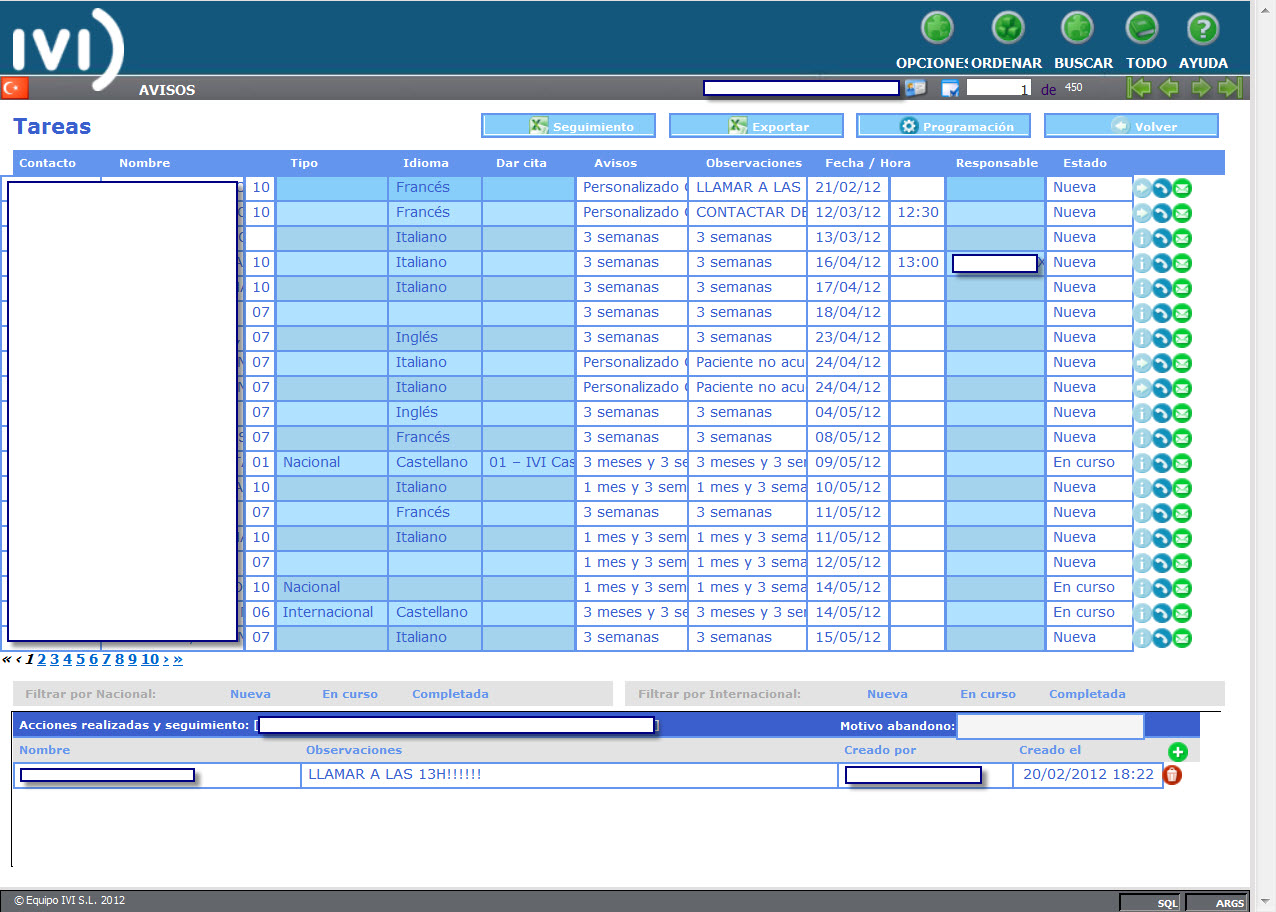
Task: Open the OPCIONES puzzle icon
Action: coord(937,28)
